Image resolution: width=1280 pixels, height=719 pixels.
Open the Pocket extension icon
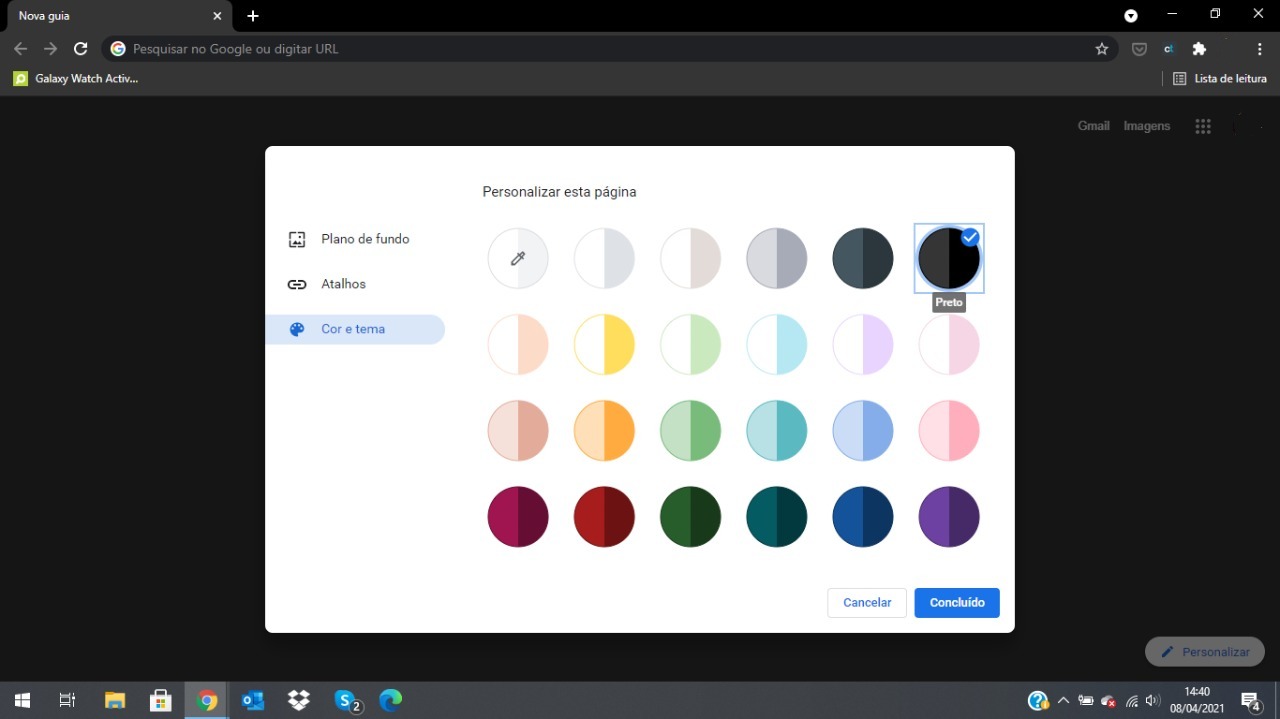click(1139, 49)
